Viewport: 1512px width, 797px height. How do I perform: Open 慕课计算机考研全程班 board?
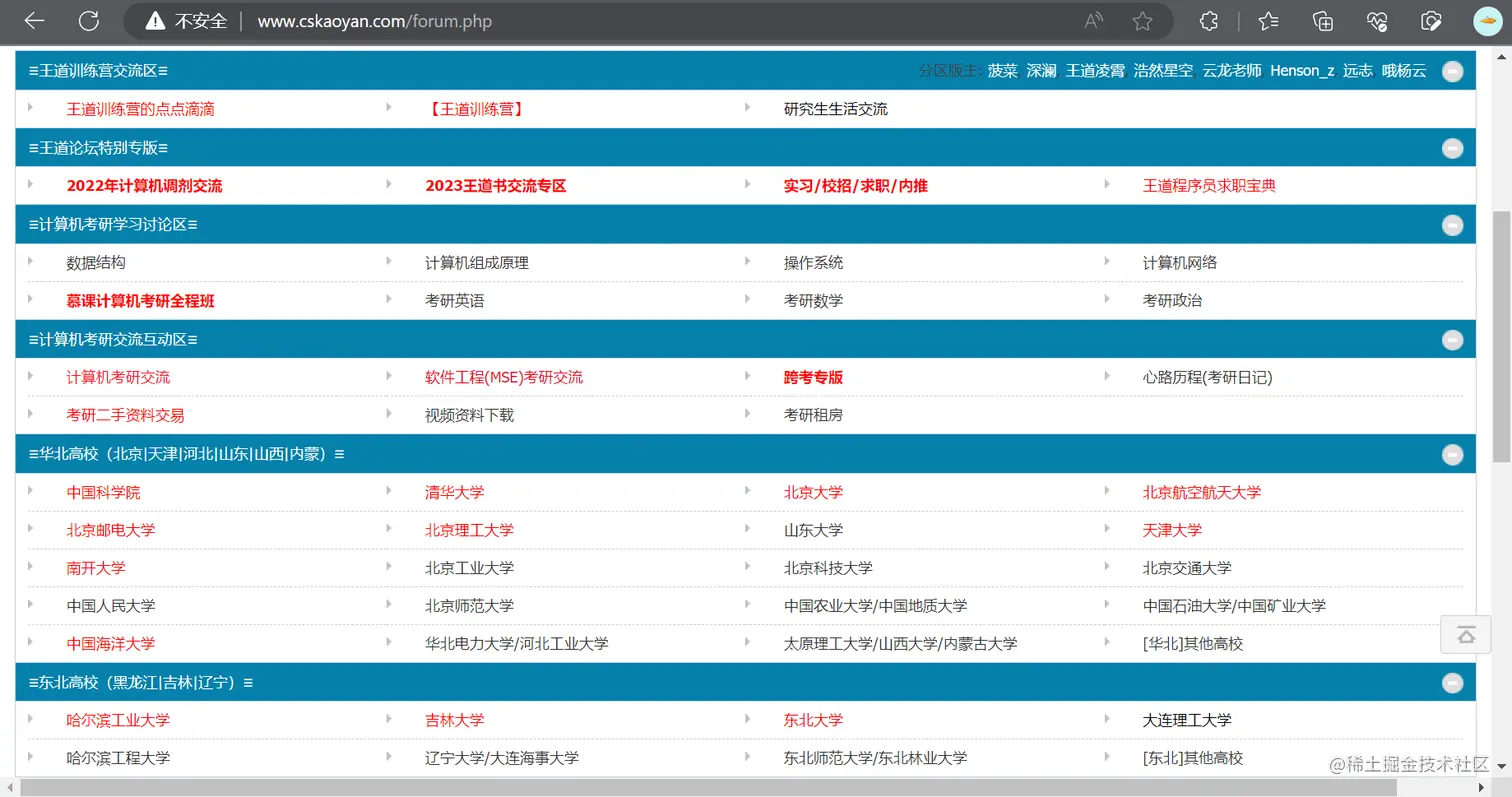pyautogui.click(x=140, y=301)
